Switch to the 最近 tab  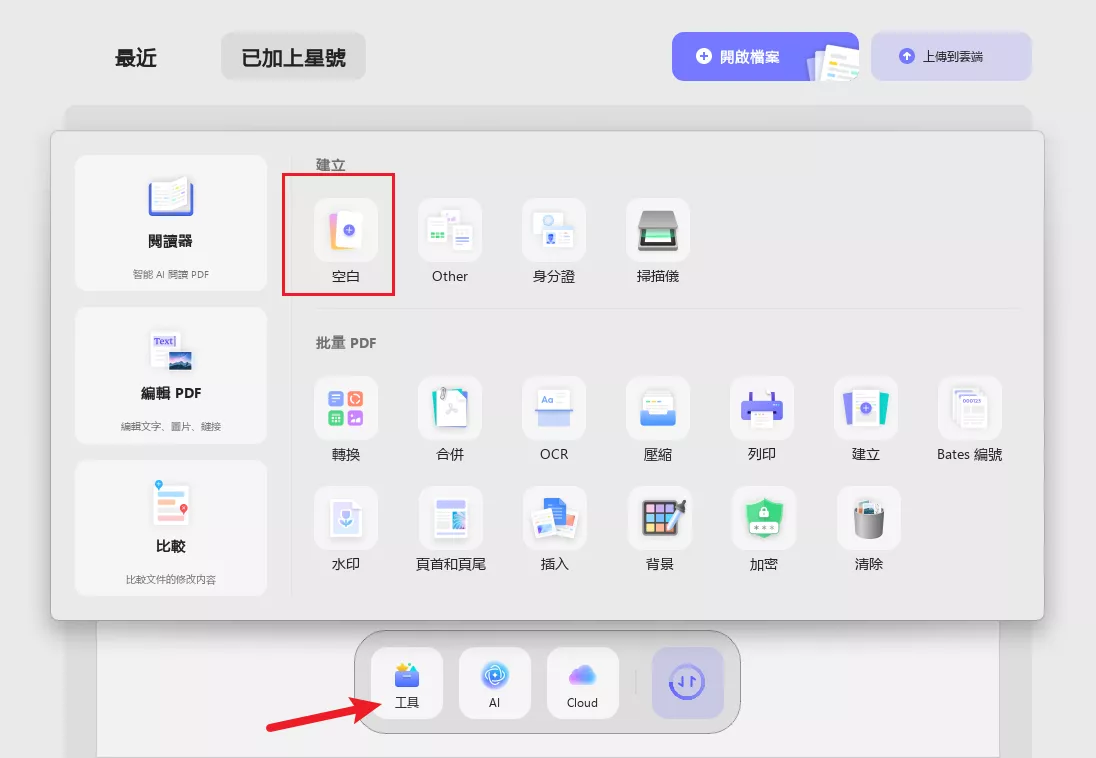[x=136, y=57]
